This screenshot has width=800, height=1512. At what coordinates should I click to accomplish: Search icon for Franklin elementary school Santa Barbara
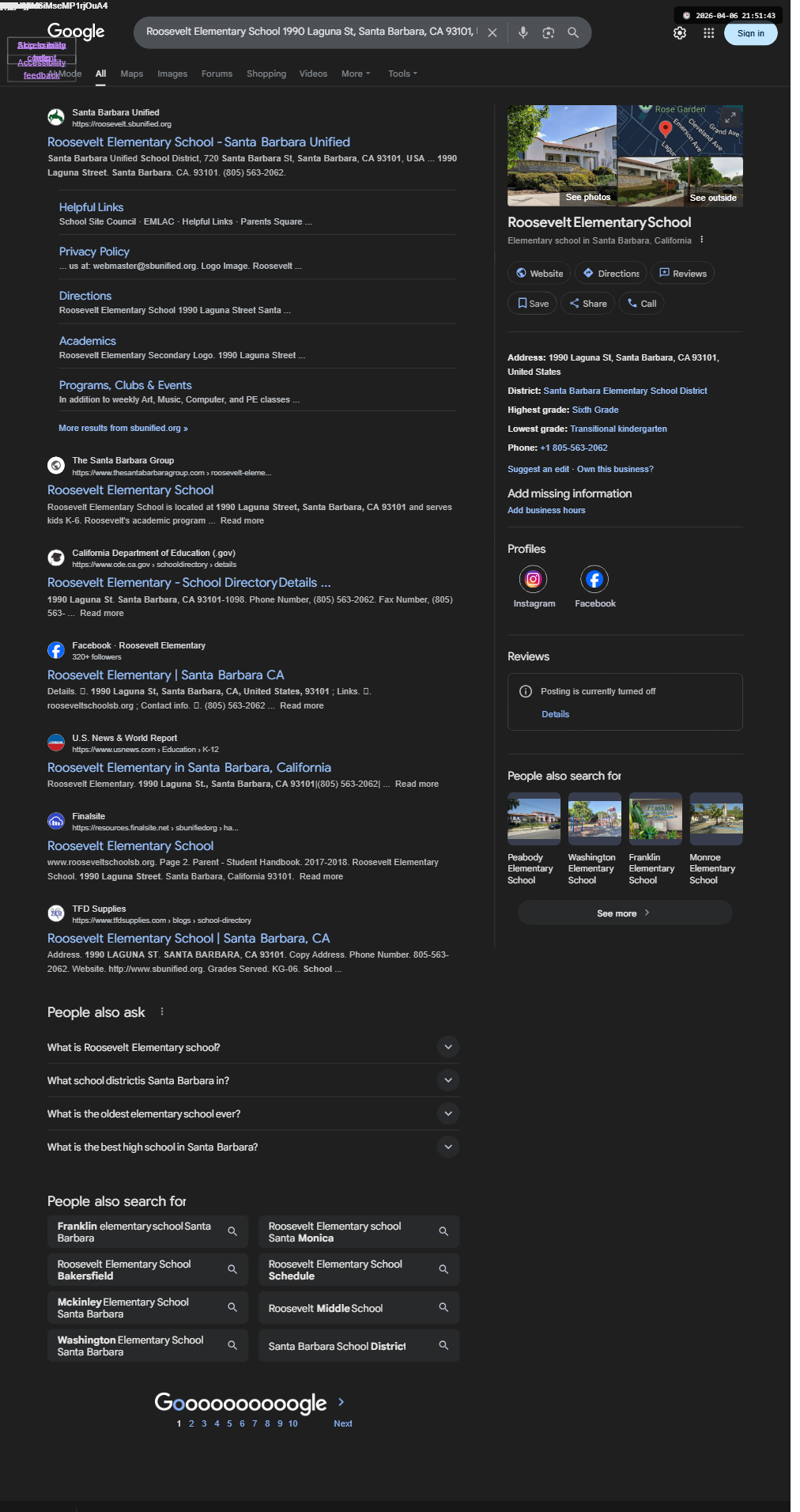point(232,1231)
